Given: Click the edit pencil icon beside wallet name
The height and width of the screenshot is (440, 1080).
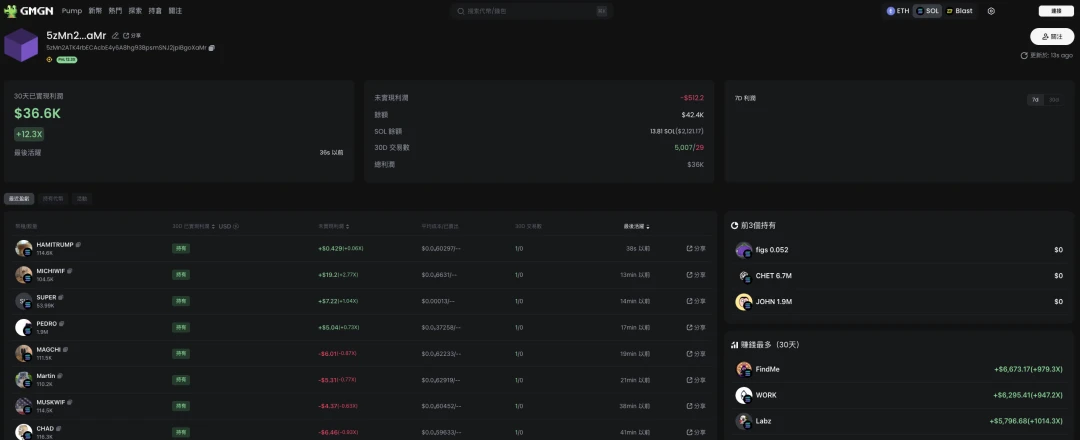Looking at the screenshot, I should 115,35.
